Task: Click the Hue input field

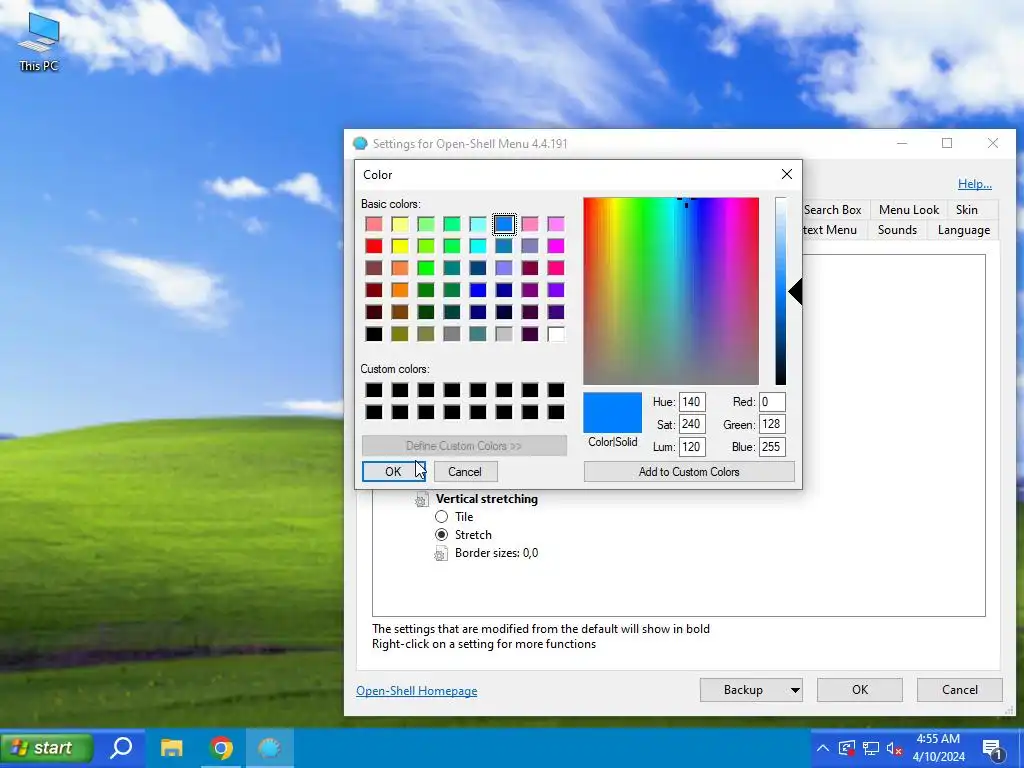Action: (692, 402)
